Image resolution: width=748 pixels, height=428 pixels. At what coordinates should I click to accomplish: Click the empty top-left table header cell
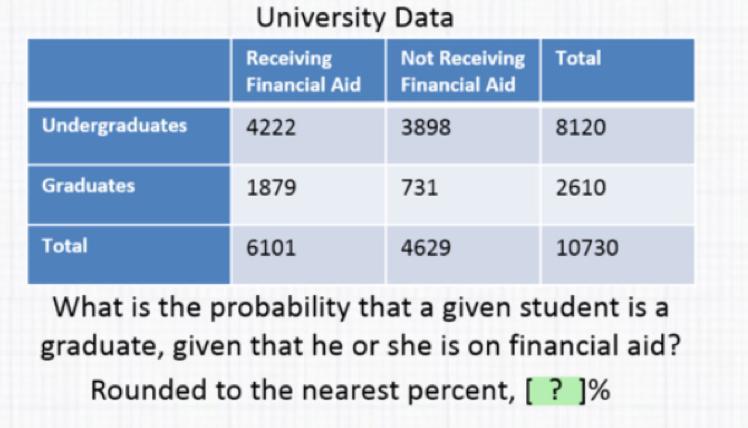[130, 71]
